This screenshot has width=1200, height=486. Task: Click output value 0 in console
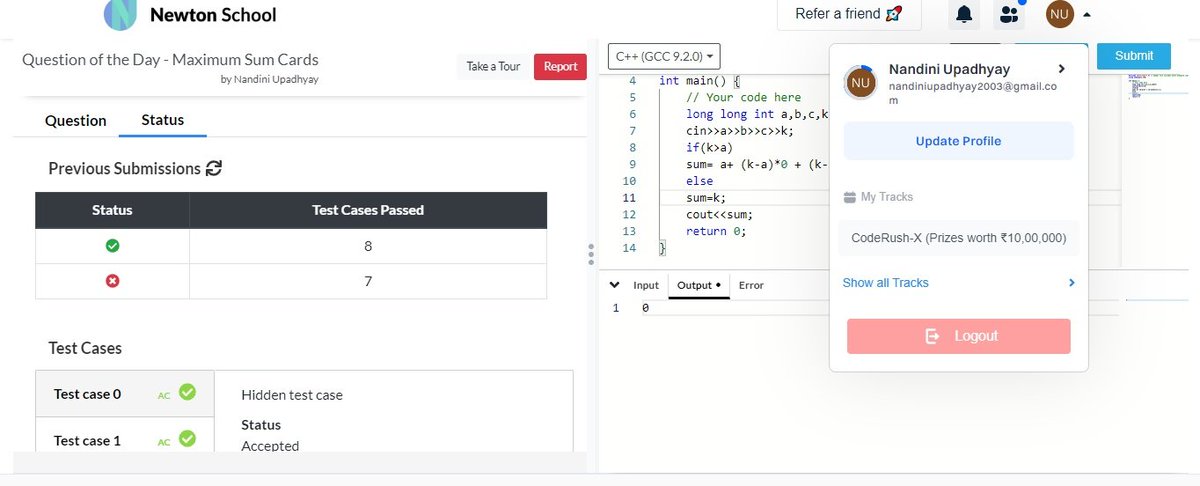click(x=645, y=308)
